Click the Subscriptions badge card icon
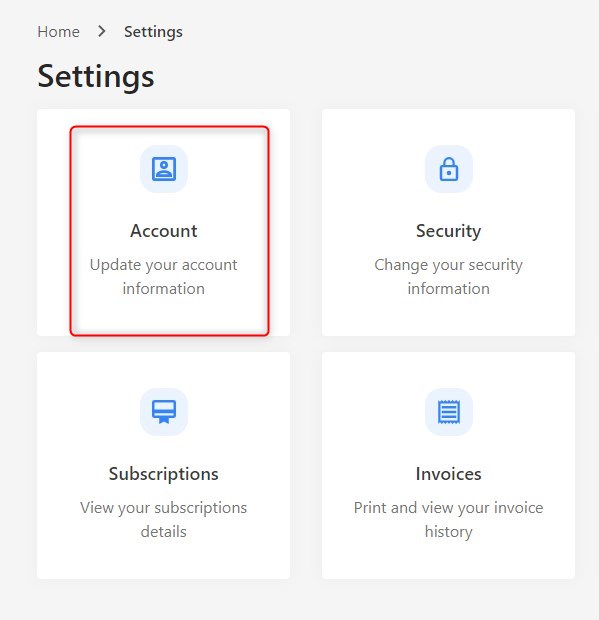The image size is (599, 620). pos(164,412)
